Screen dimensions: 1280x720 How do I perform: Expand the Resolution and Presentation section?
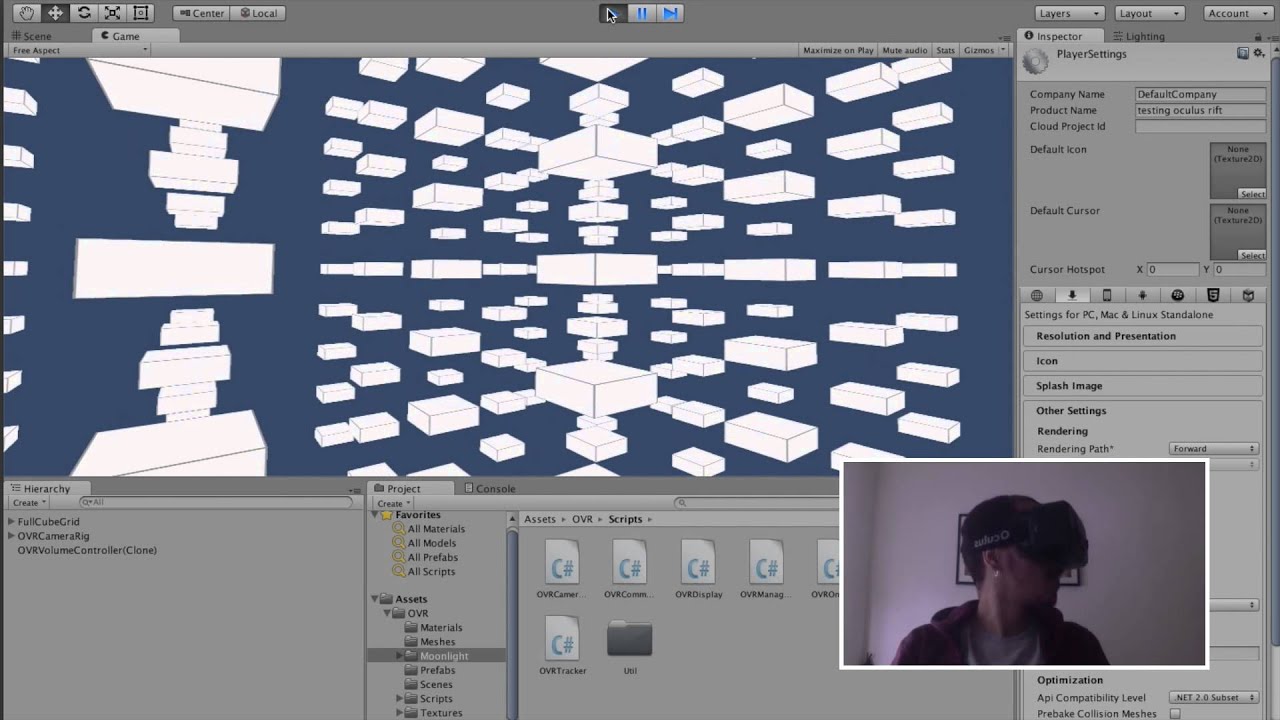pos(1143,336)
